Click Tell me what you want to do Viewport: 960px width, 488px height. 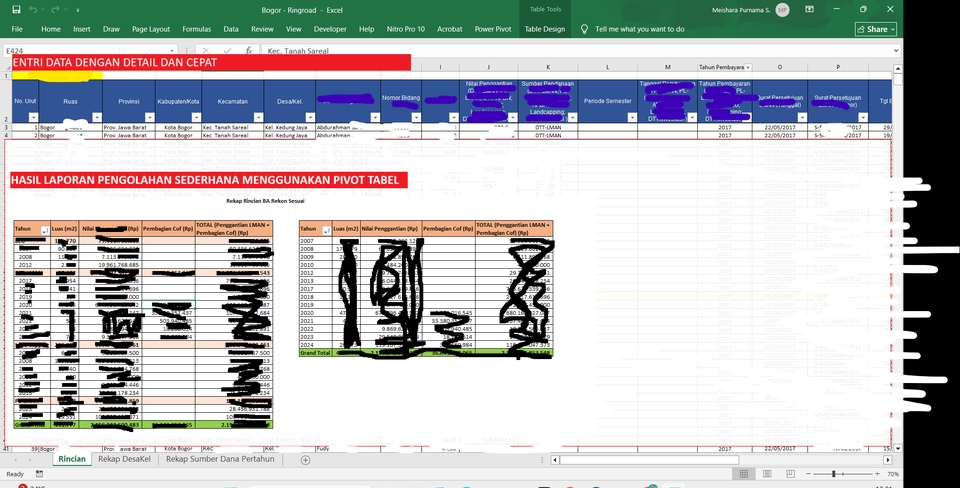pos(640,29)
